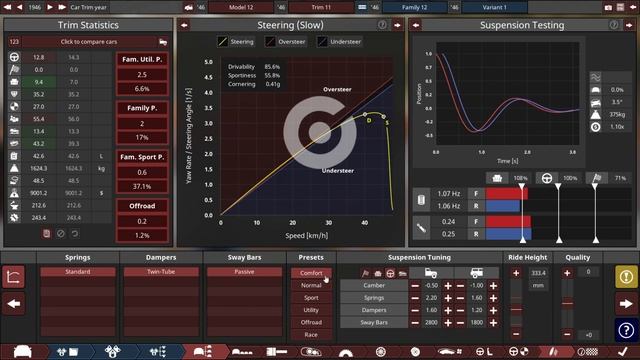The width and height of the screenshot is (640, 360).
Task: Open Suspension Testing help tooltip
Action: coord(614,25)
